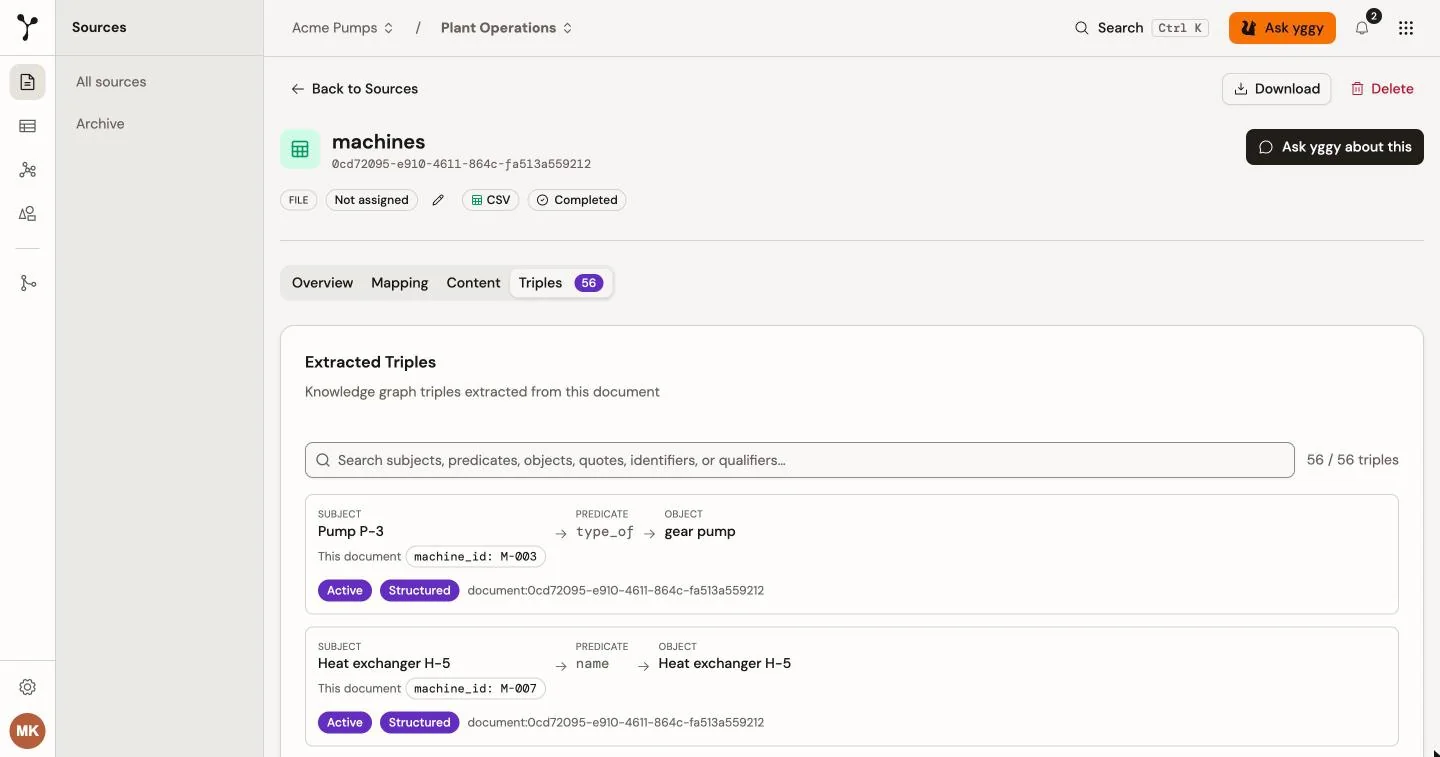Open the knowledge graph icon in sidebar
Image resolution: width=1440 pixels, height=757 pixels.
point(28,170)
